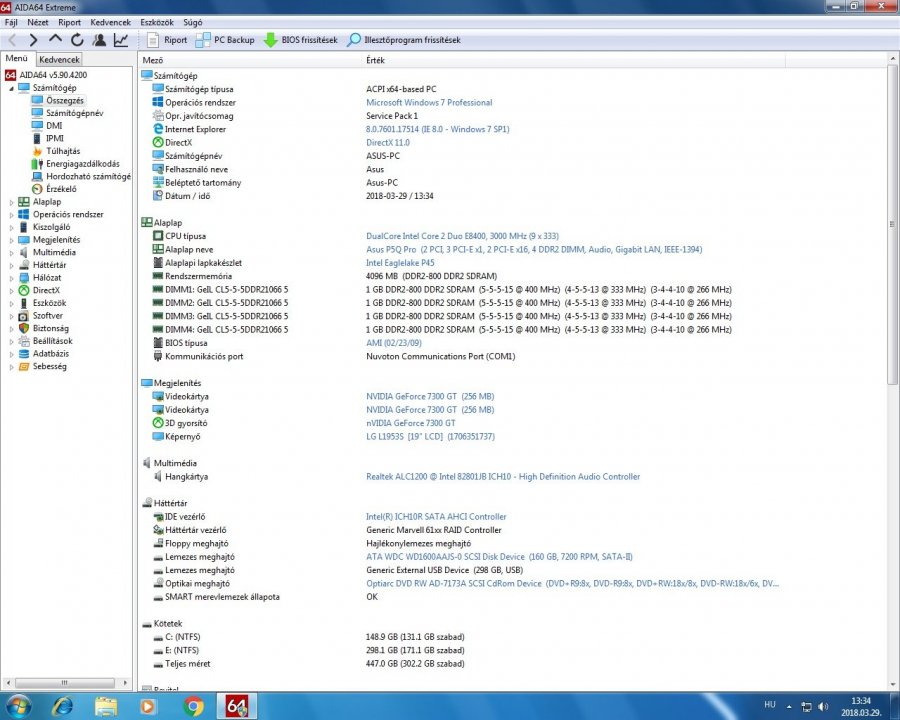This screenshot has width=900, height=720.
Task: Click the Refresh toolbar icon
Action: tap(77, 40)
